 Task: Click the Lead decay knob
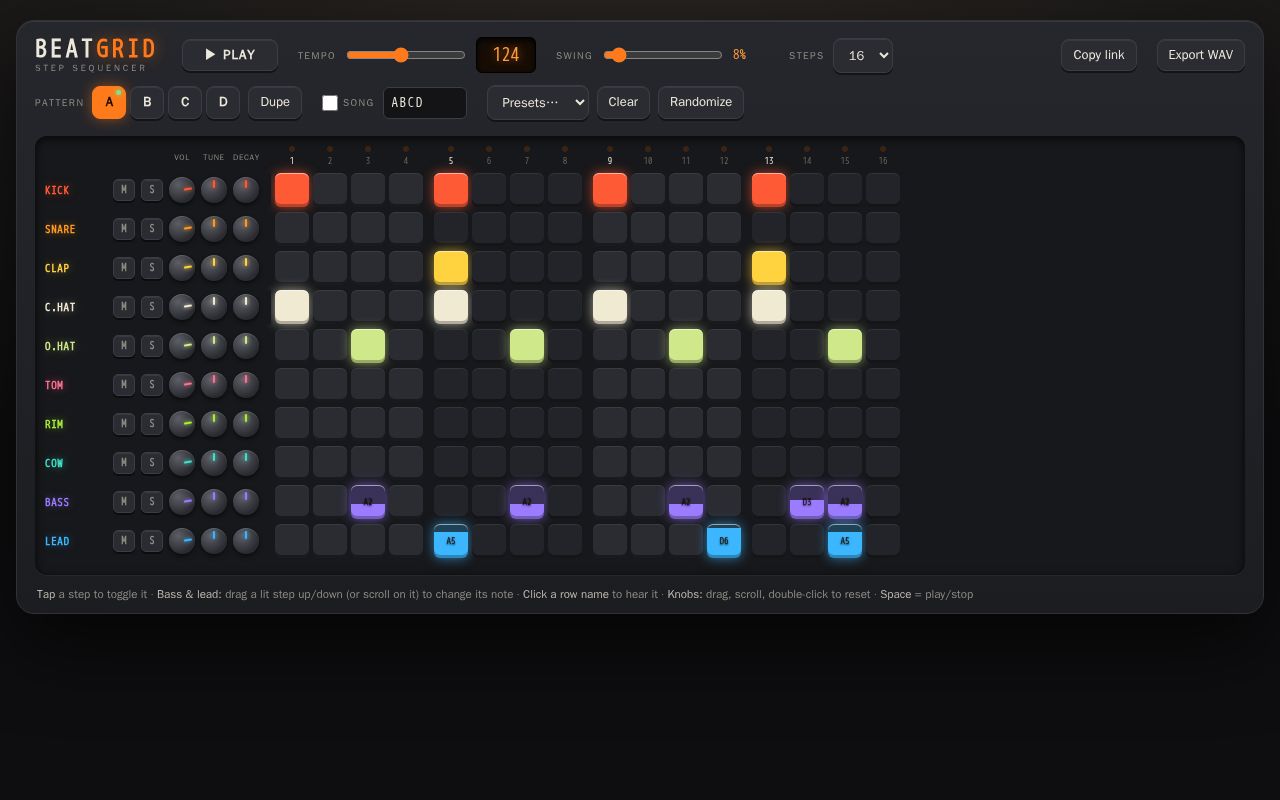(246, 540)
